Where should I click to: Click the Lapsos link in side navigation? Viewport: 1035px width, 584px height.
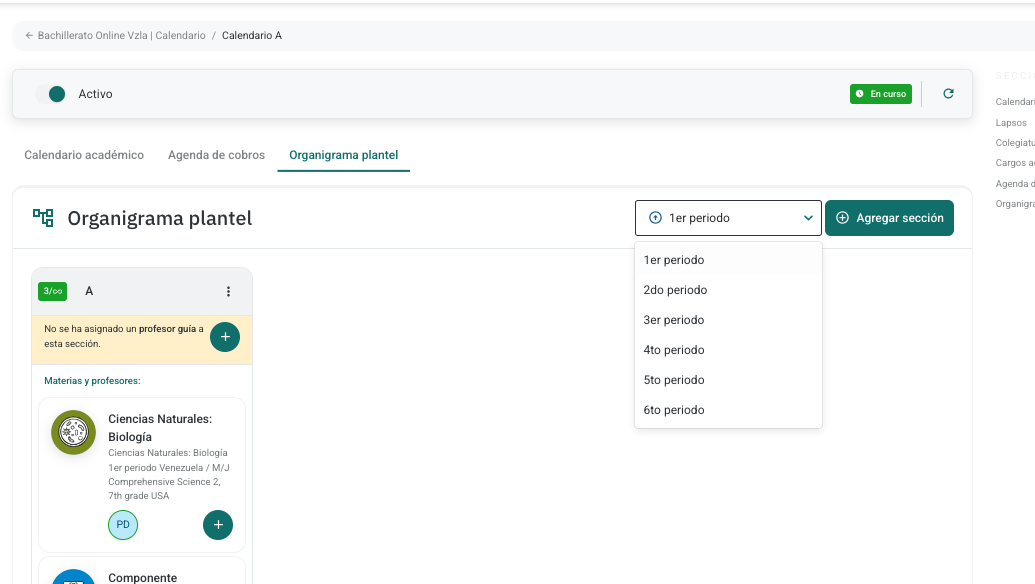[x=1011, y=123]
